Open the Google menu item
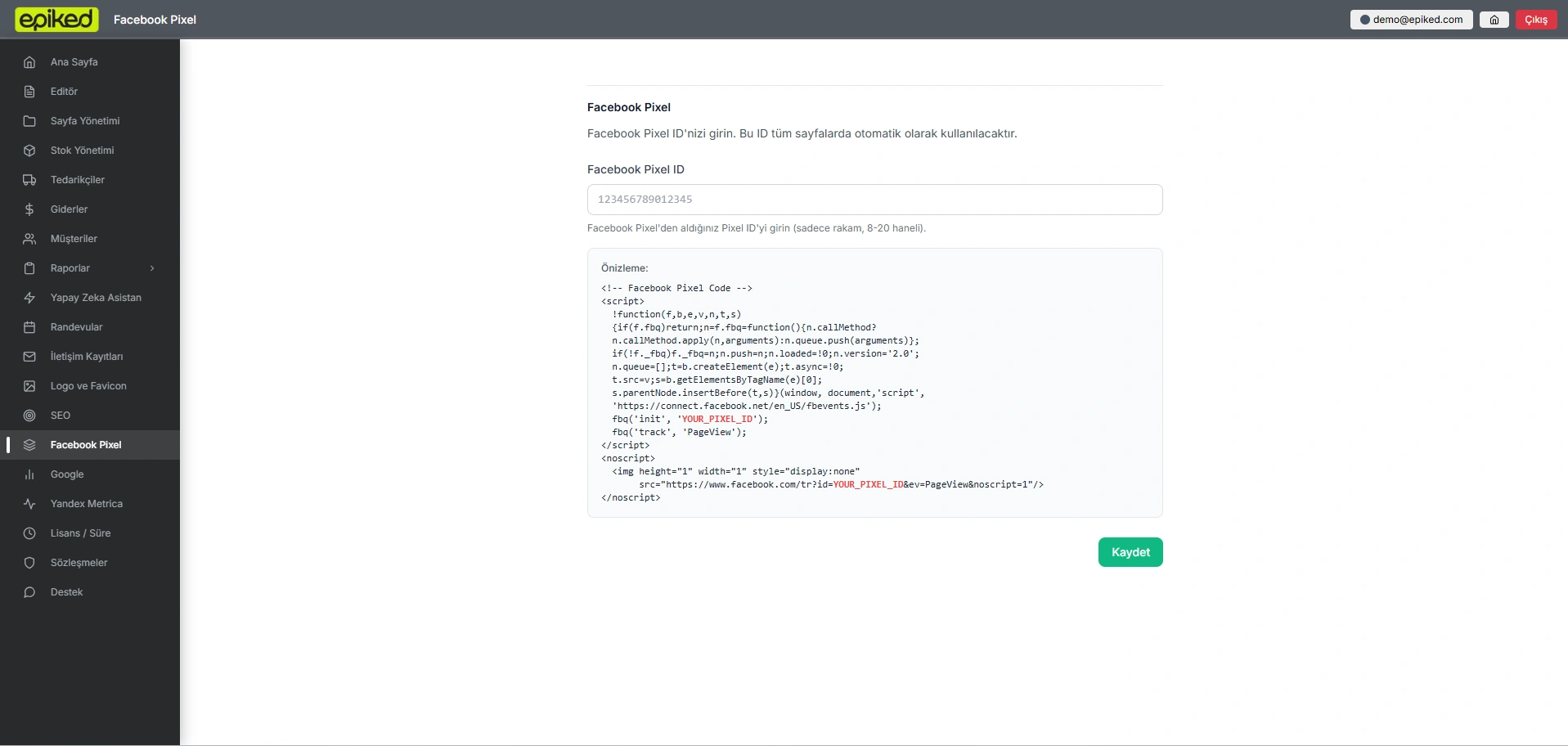Image resolution: width=1568 pixels, height=746 pixels. point(67,474)
